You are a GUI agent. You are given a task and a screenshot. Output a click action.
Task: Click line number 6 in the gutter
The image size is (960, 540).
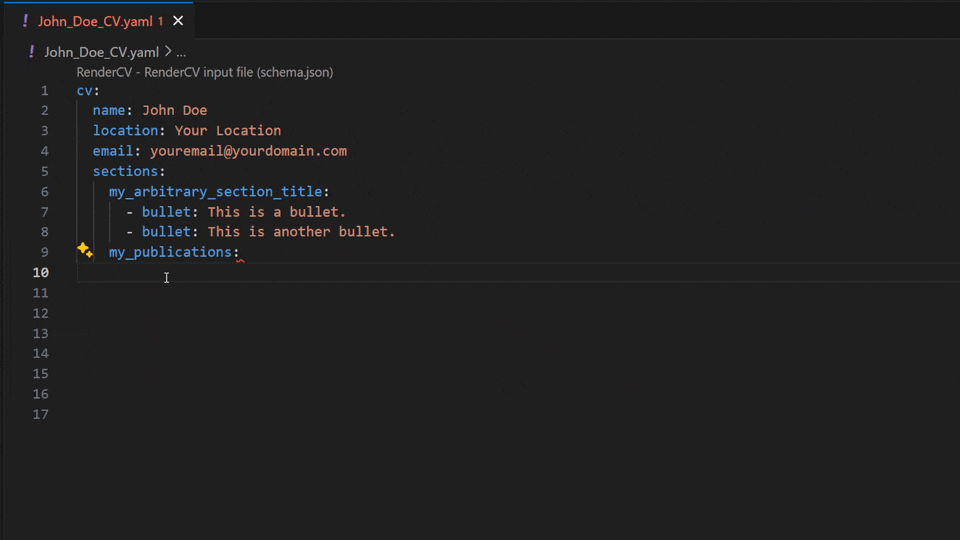(44, 192)
